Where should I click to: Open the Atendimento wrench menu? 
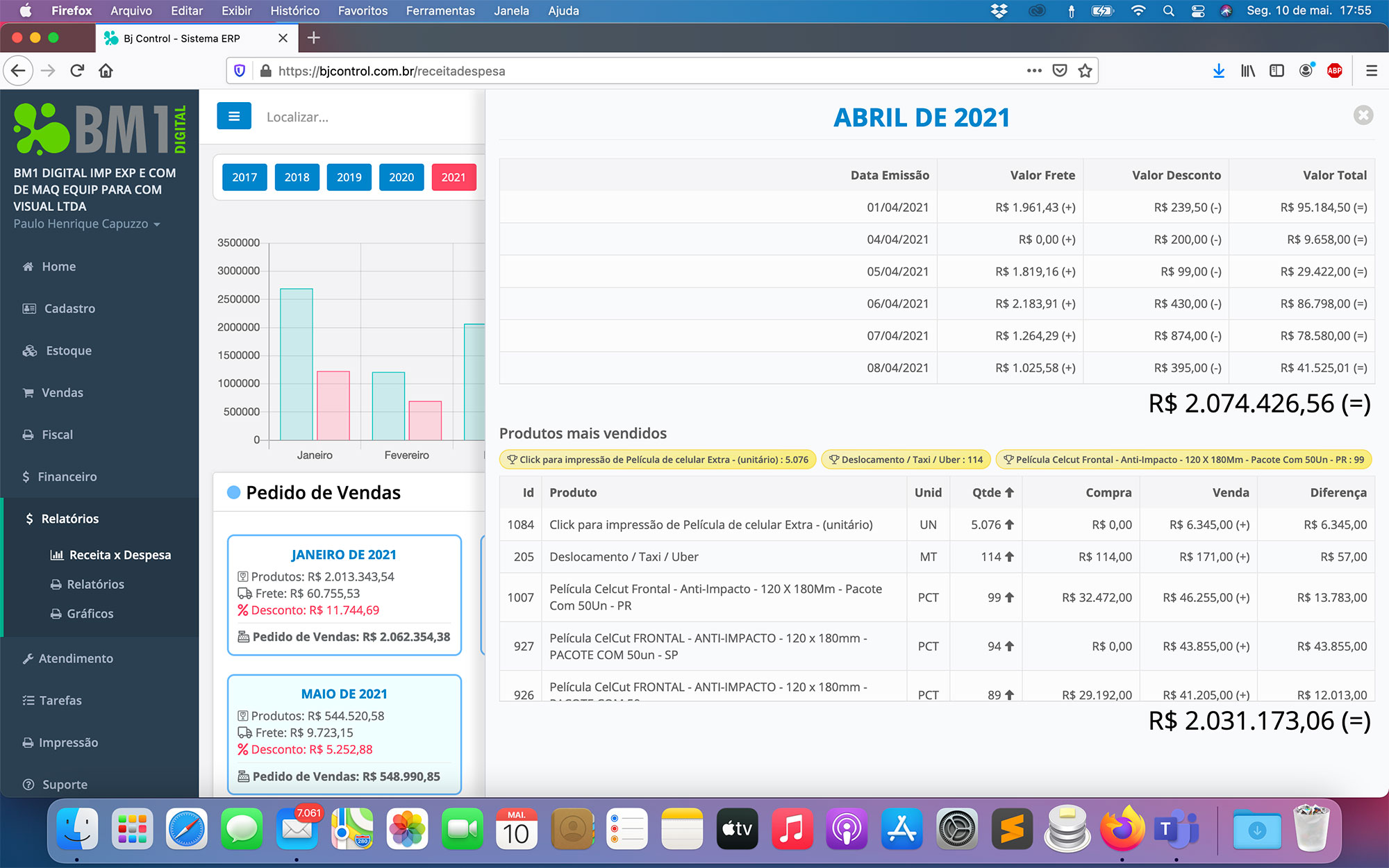(75, 658)
